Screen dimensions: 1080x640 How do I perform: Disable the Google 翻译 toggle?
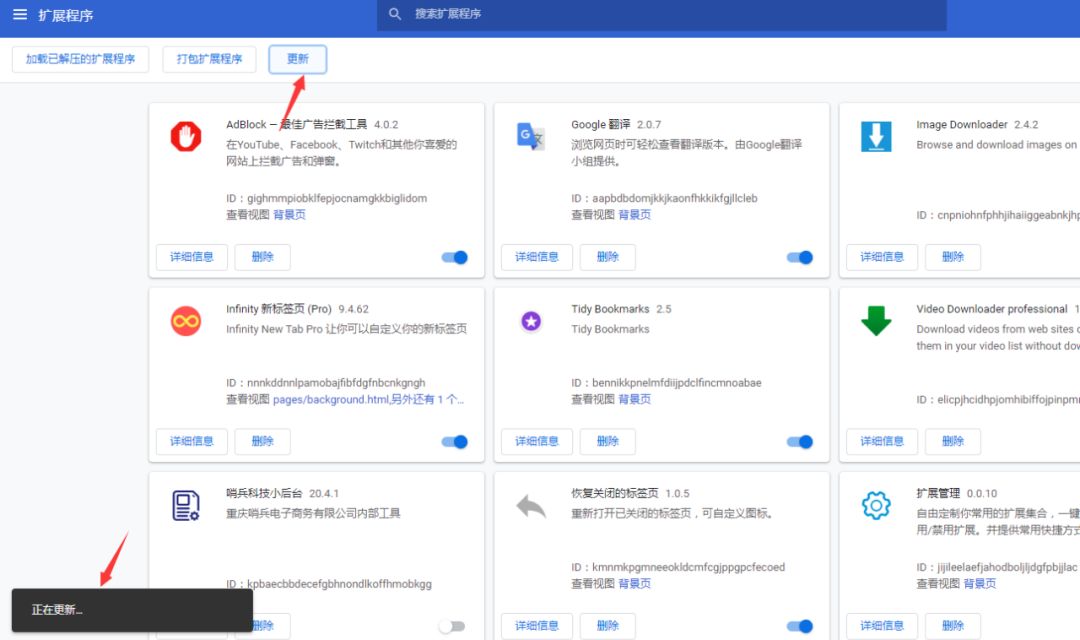(800, 258)
